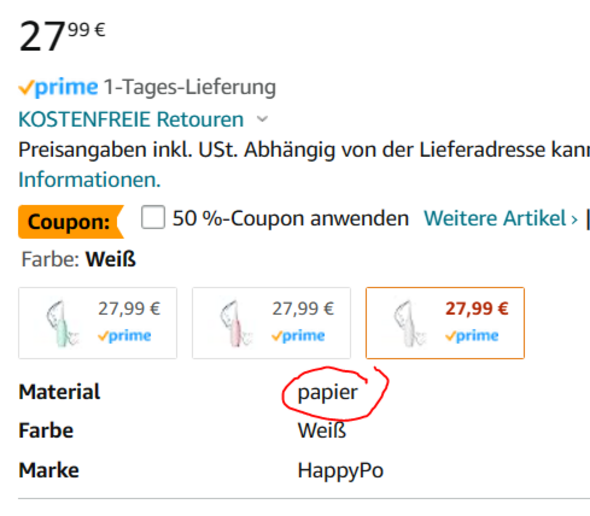This screenshot has height=516, width=590.
Task: Click the red 27,99 € price in the white variant
Action: (477, 309)
